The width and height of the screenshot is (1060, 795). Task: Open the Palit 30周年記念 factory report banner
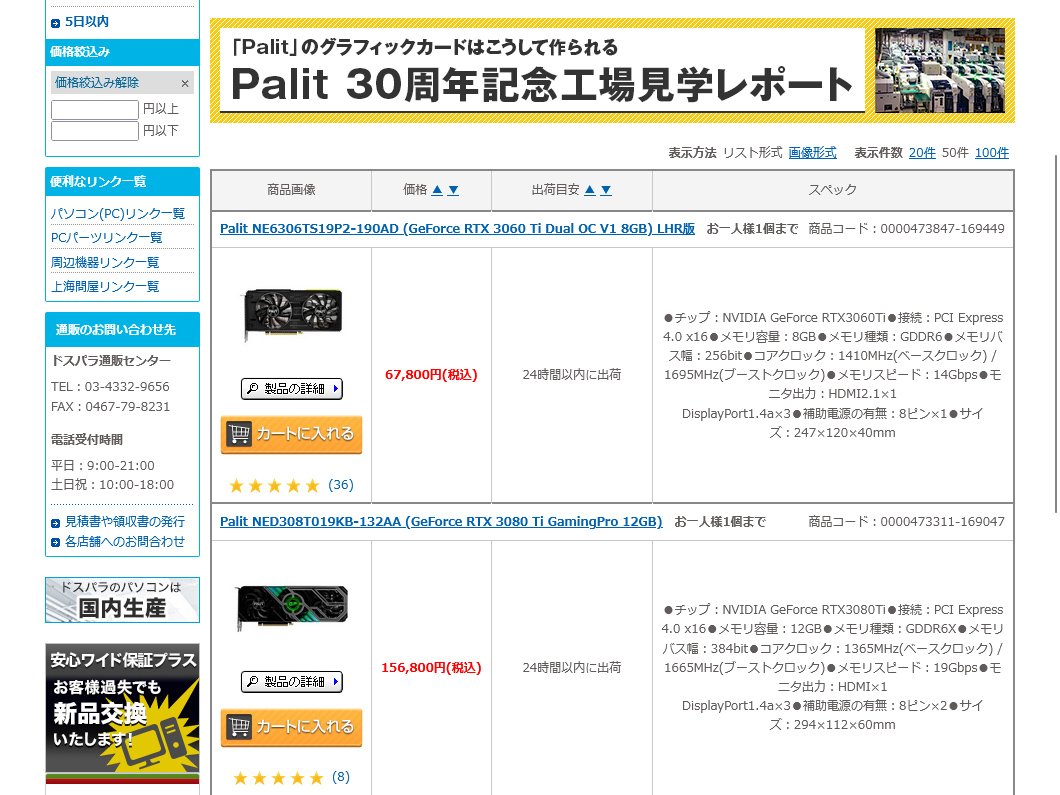pos(612,70)
